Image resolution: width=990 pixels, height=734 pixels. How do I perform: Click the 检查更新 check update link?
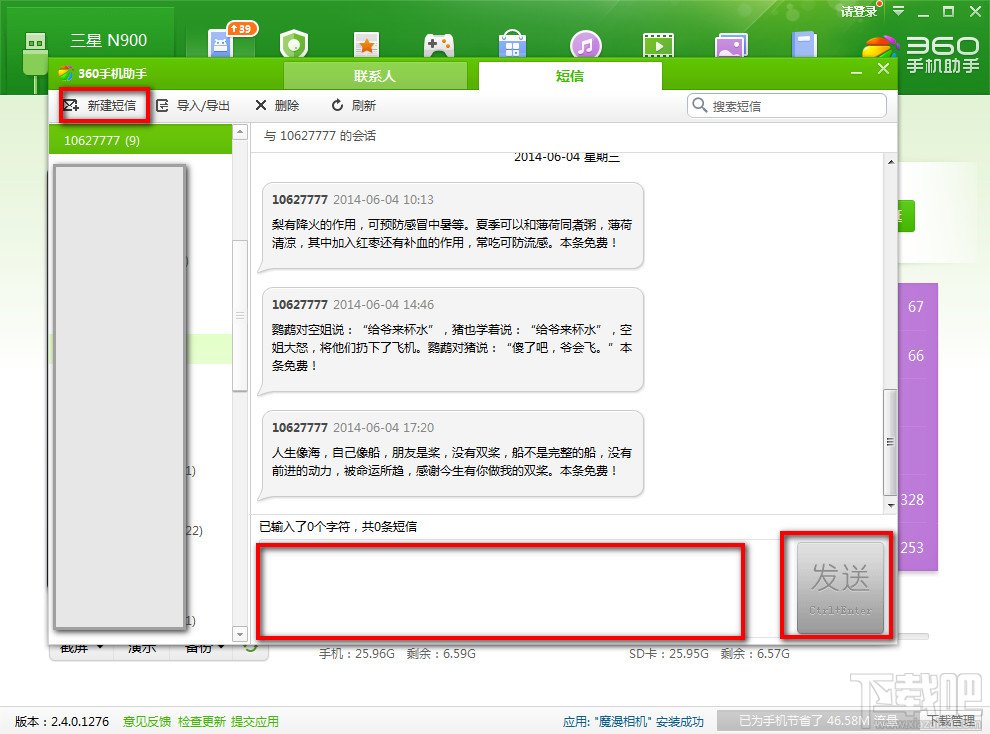pos(204,721)
